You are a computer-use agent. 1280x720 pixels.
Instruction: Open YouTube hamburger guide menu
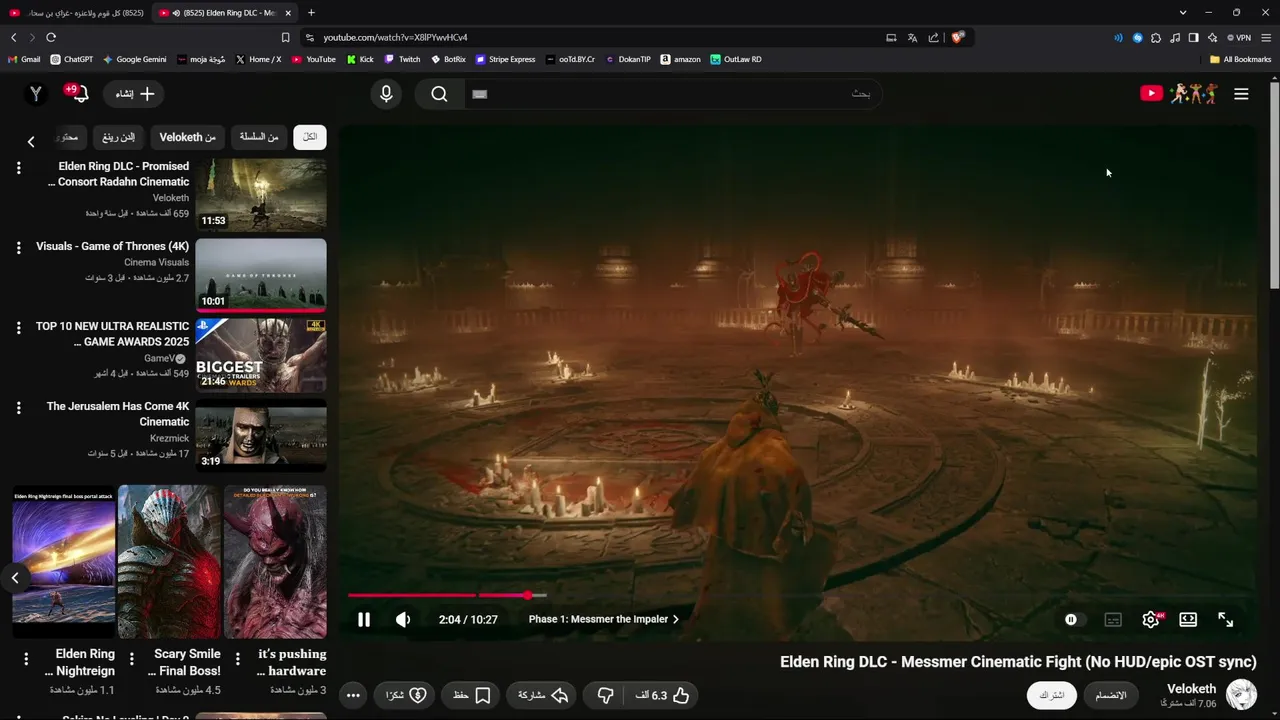[x=1241, y=94]
